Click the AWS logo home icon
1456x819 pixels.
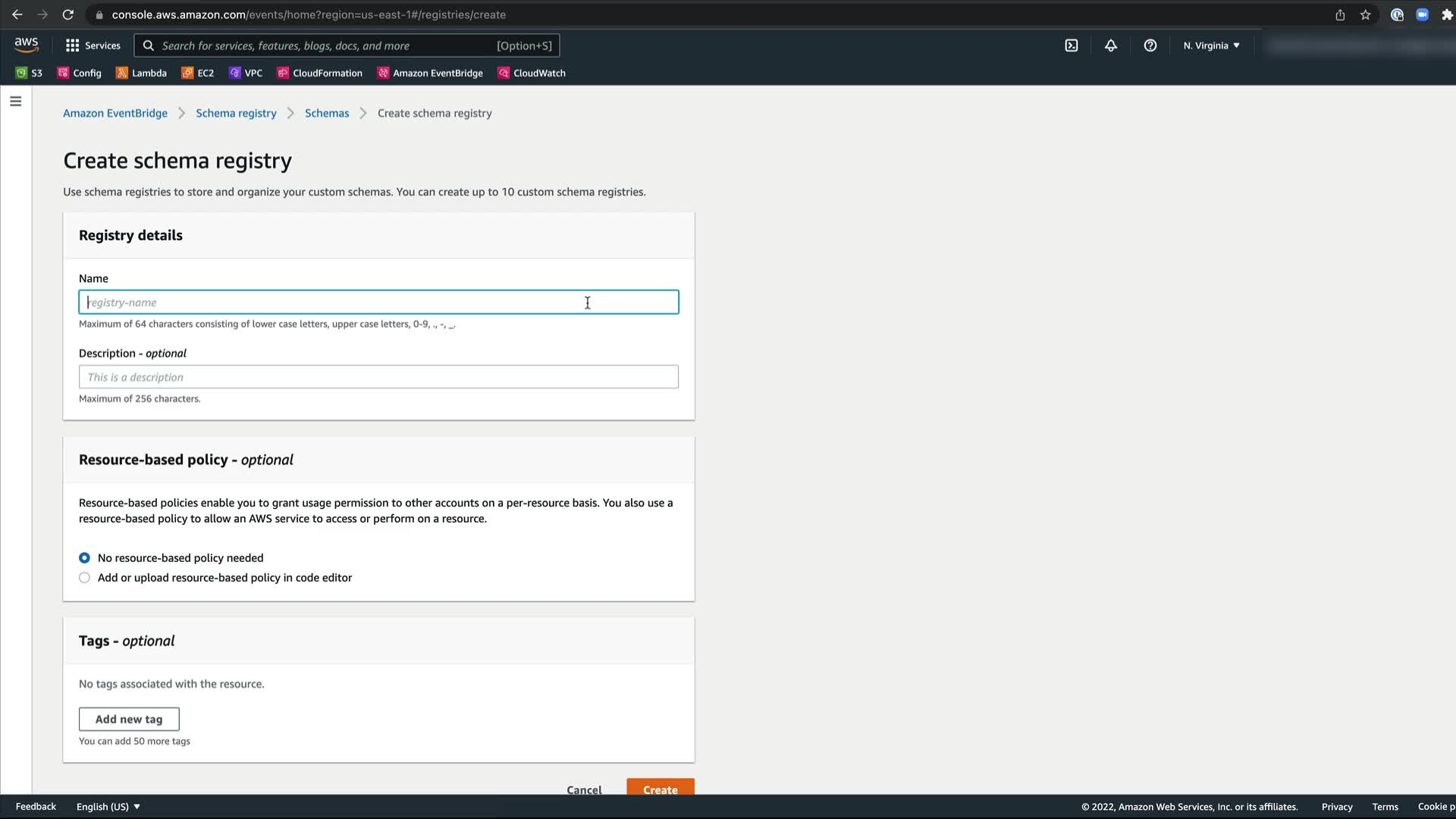point(27,45)
